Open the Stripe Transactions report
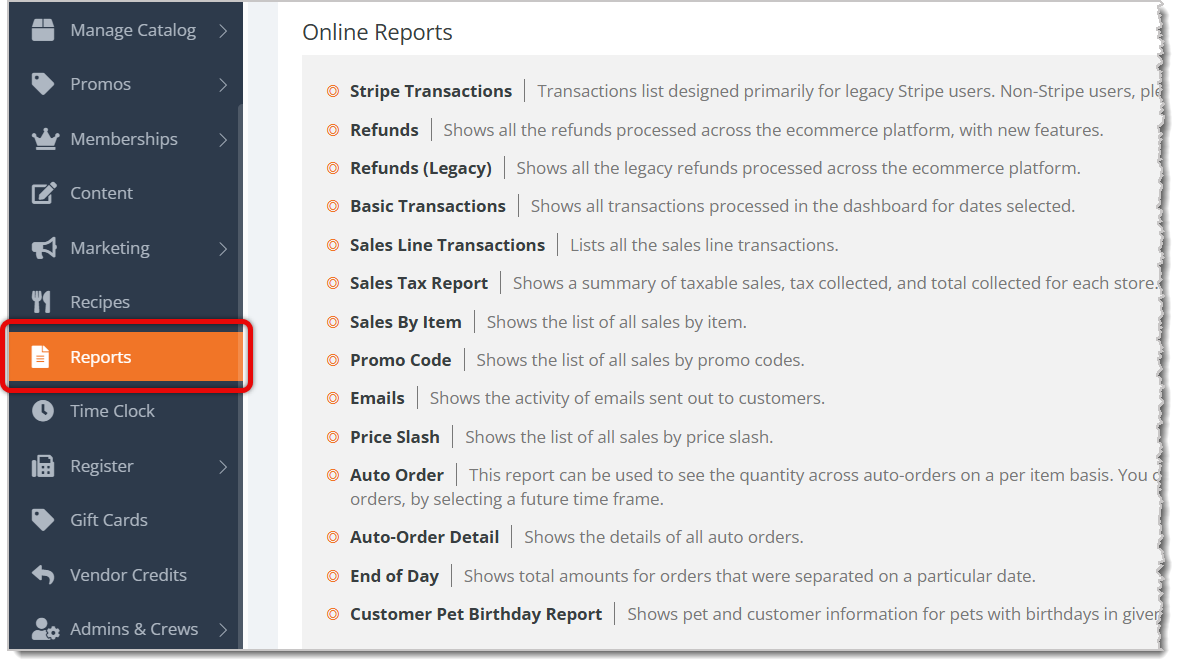This screenshot has height=666, width=1180. [430, 91]
